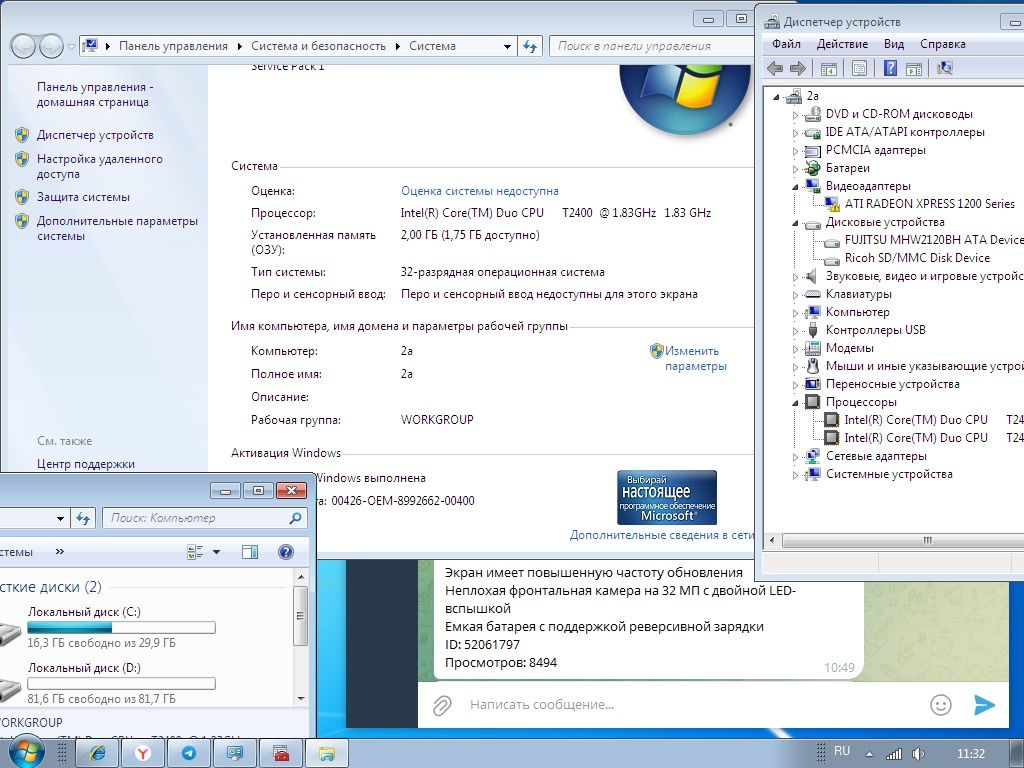The width and height of the screenshot is (1024, 768).
Task: Click the refresh button beside address bar
Action: pos(530,46)
